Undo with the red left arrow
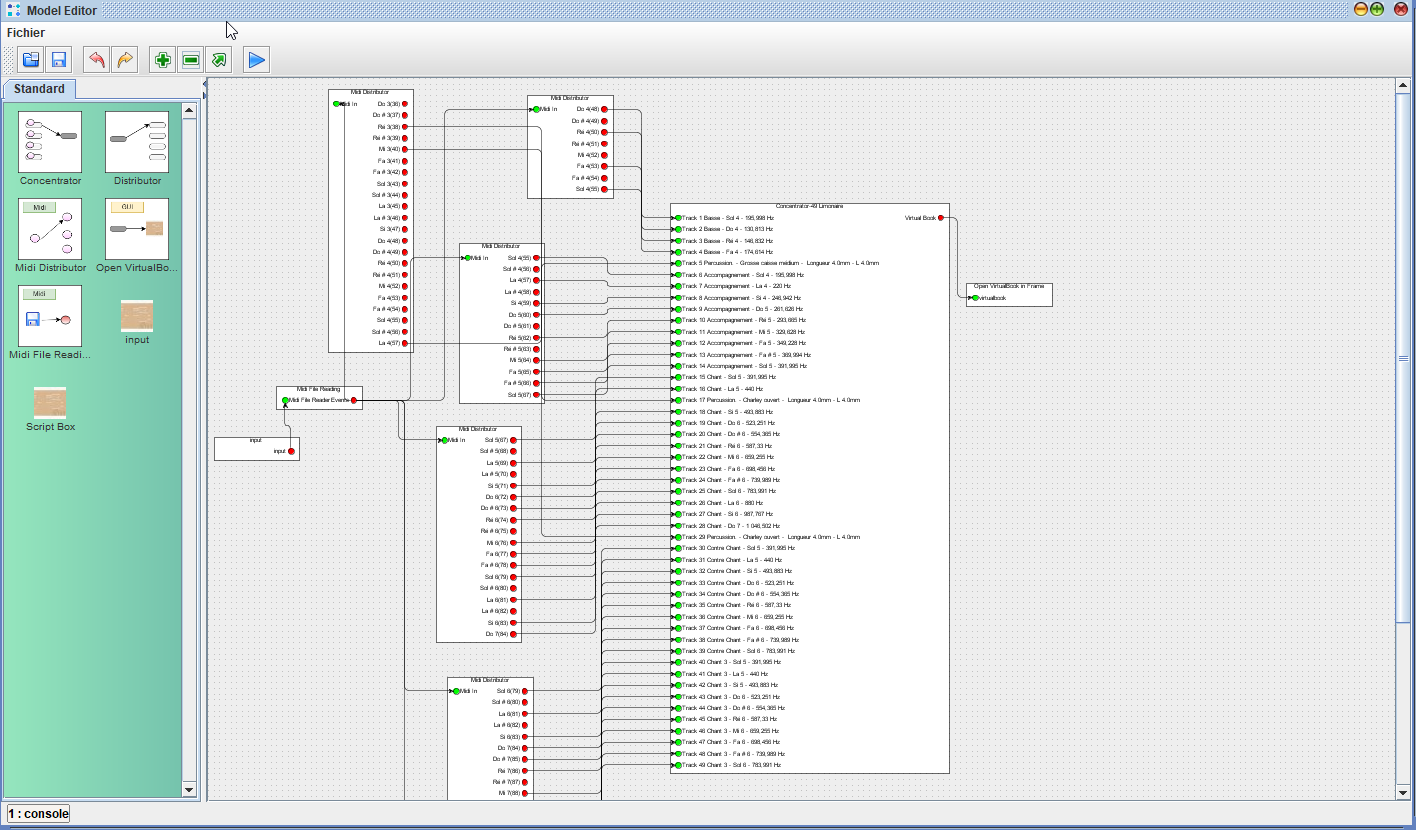Screen dimensions: 1416x830 click(x=96, y=60)
